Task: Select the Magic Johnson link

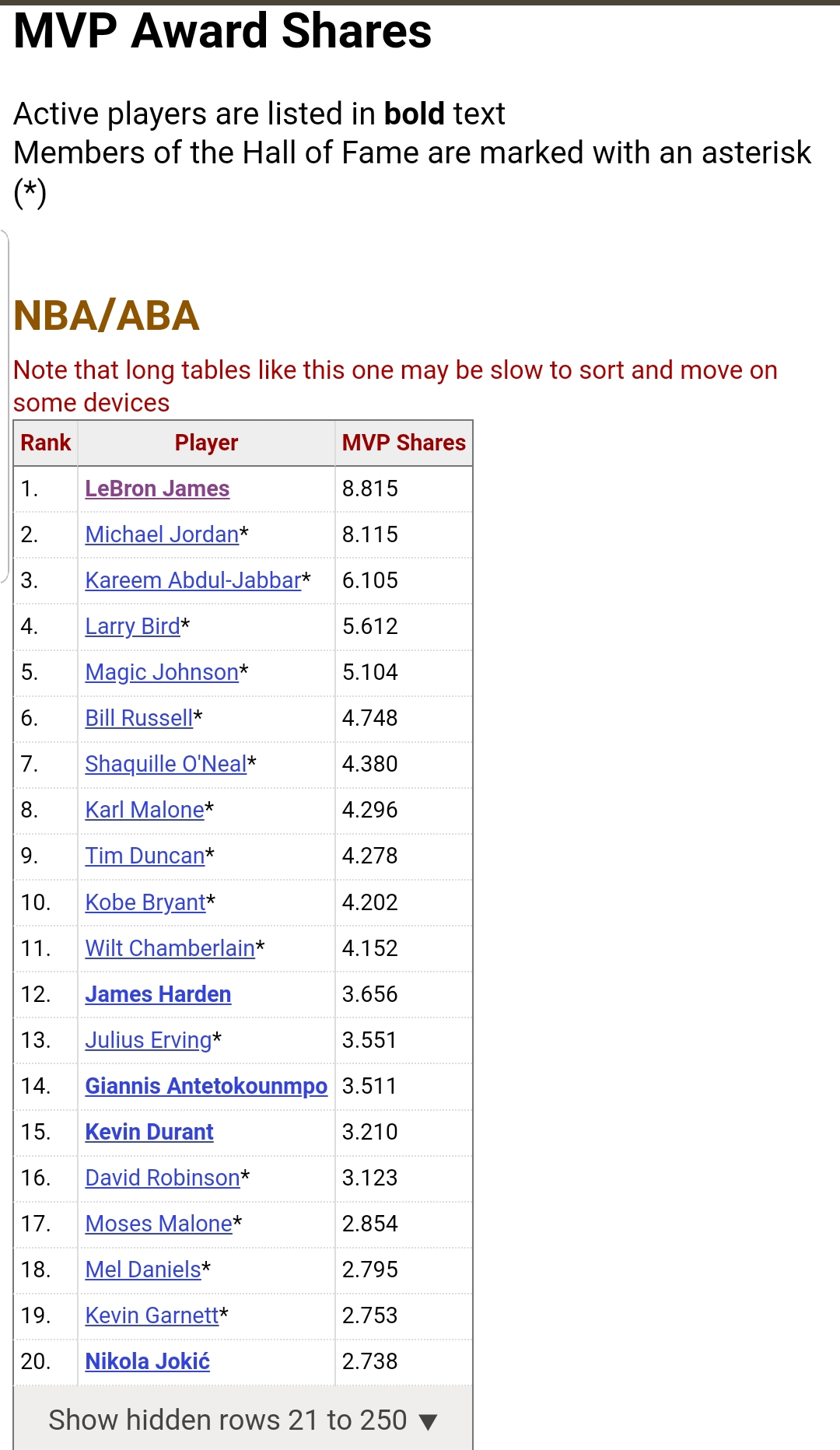Action: click(x=162, y=672)
